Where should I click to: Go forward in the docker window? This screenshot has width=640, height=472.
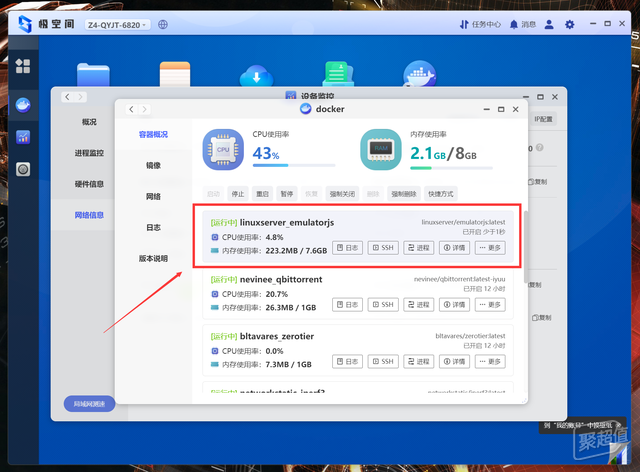[144, 109]
